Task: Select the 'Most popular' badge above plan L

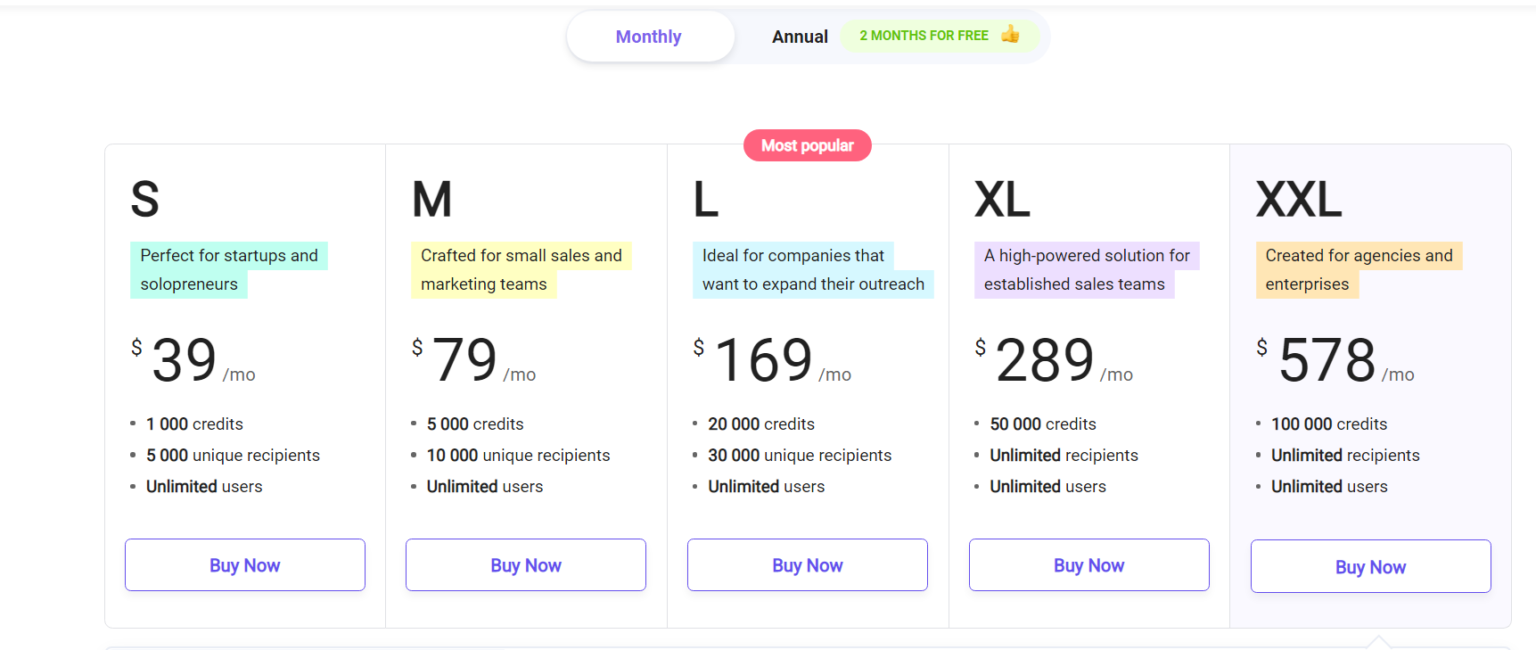Action: click(807, 145)
